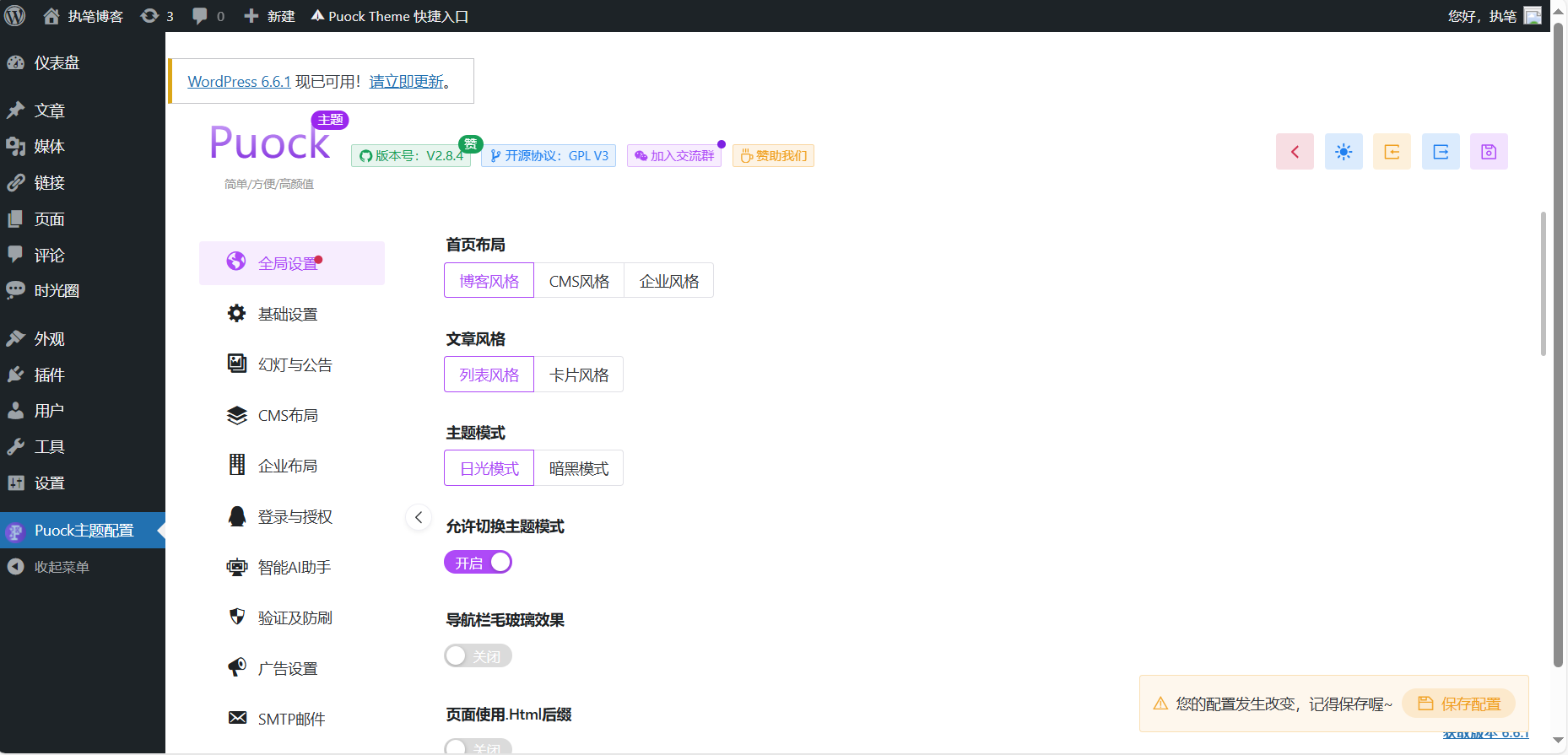Select the 全局设置 settings tab
Image resolution: width=1568 pixels, height=755 pixels.
click(x=292, y=263)
